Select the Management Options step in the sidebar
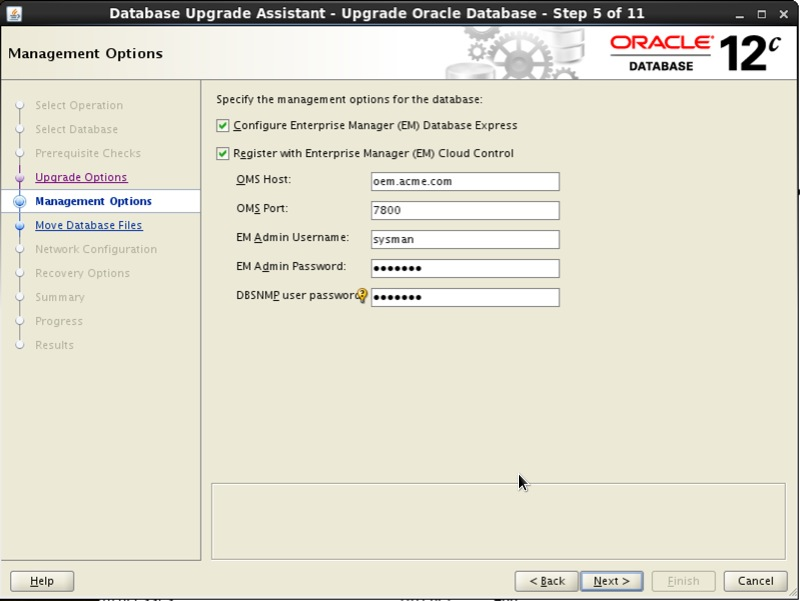This screenshot has width=800, height=601. click(x=93, y=201)
